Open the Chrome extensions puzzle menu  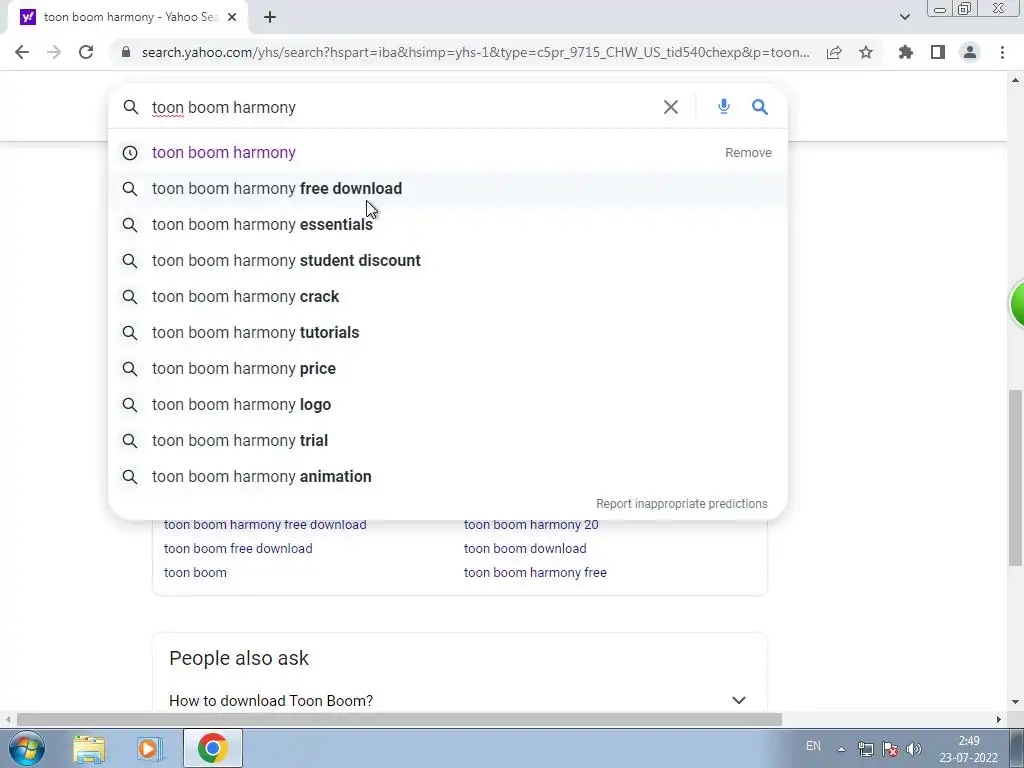click(906, 52)
